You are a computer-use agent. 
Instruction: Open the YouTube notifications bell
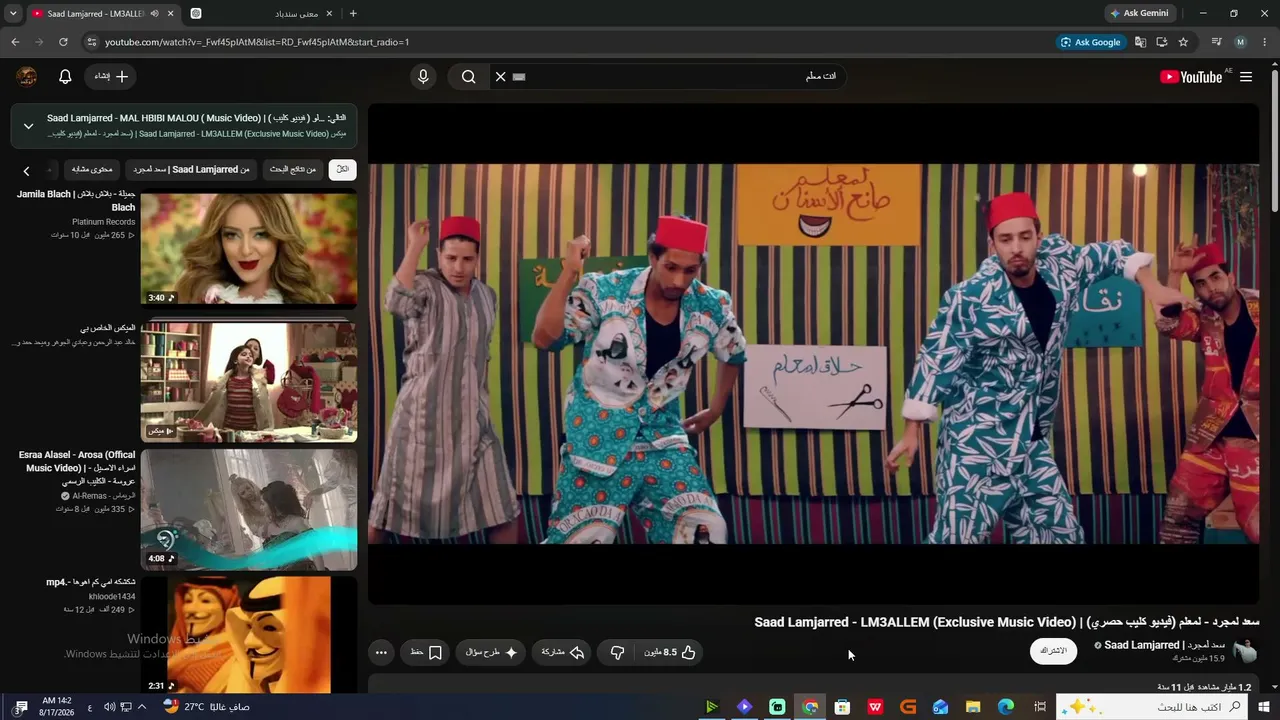pos(65,77)
